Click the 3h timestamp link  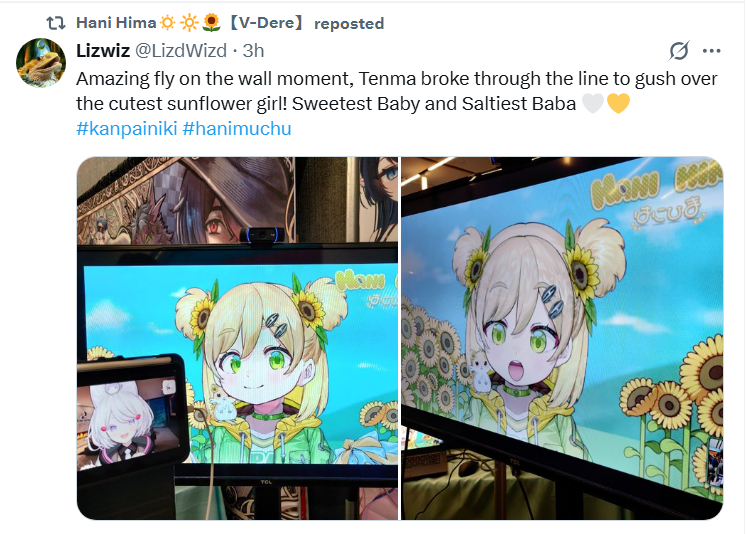[253, 50]
